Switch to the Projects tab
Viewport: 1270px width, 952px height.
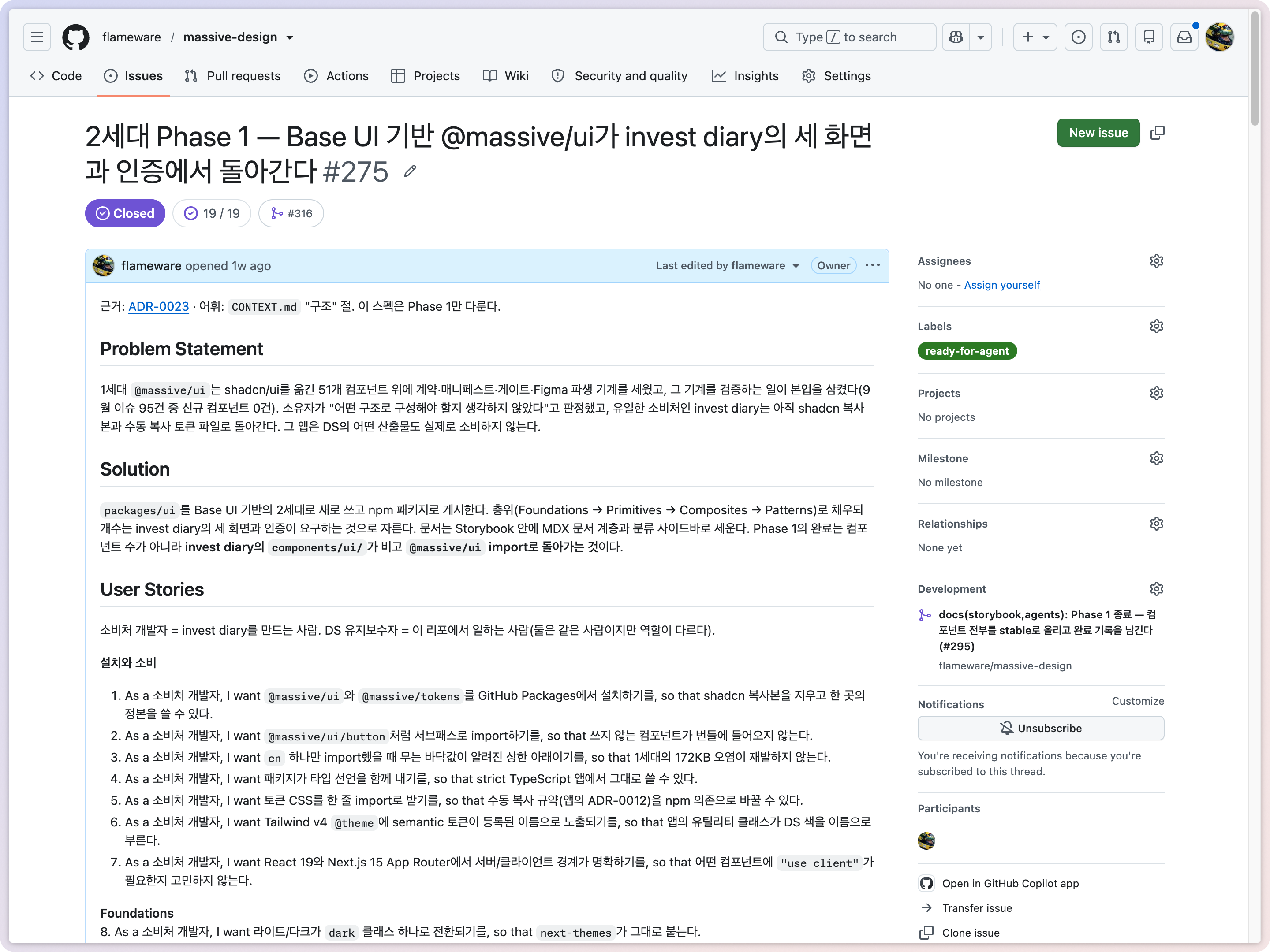tap(426, 76)
